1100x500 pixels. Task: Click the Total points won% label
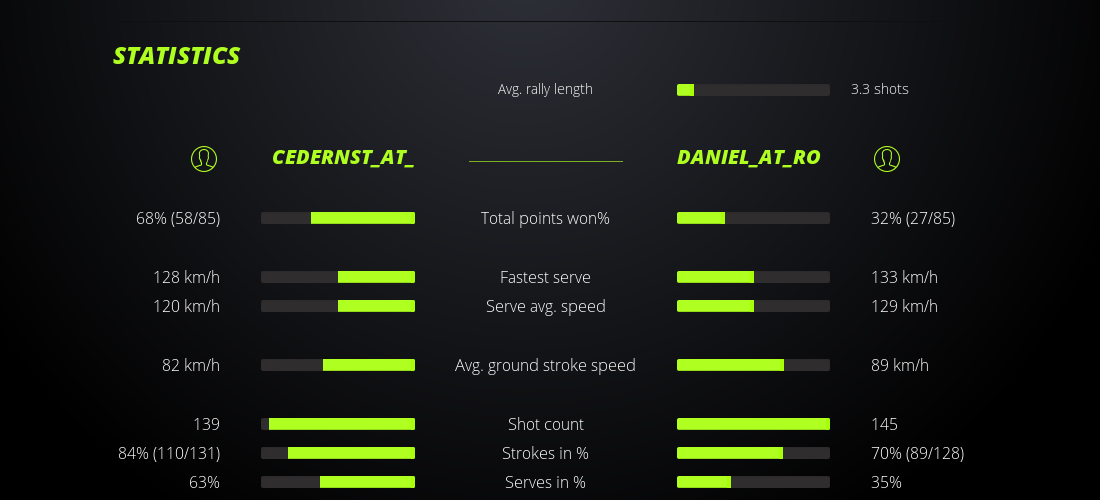tap(545, 218)
